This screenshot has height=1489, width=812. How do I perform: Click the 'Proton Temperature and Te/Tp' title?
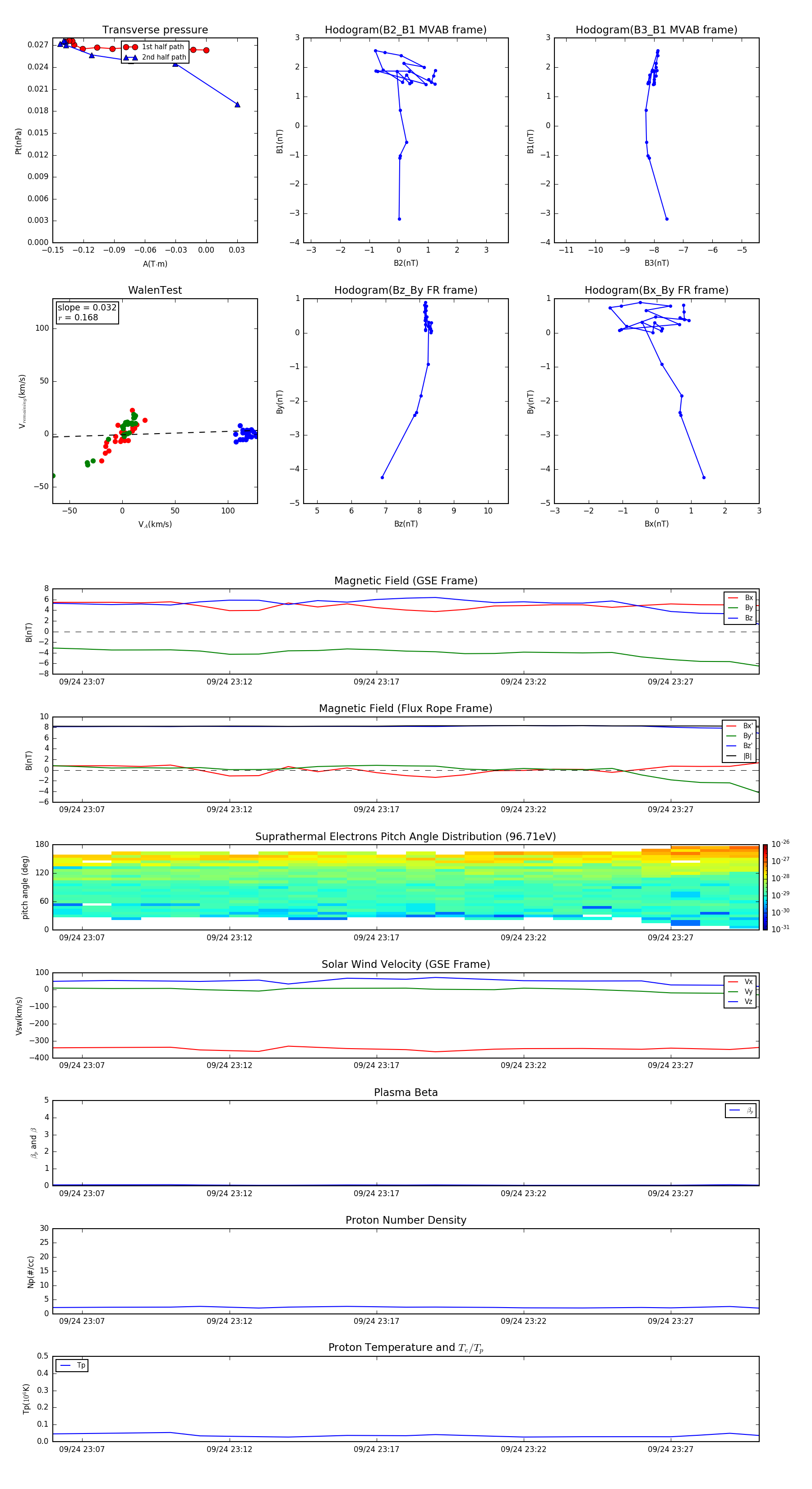tap(406, 1348)
